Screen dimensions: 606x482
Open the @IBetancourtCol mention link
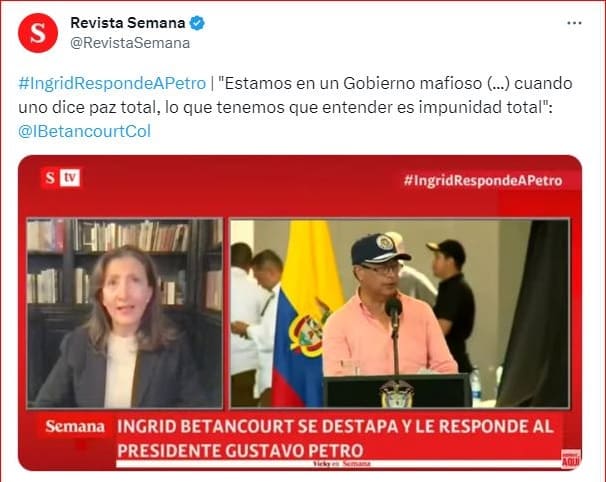click(84, 131)
